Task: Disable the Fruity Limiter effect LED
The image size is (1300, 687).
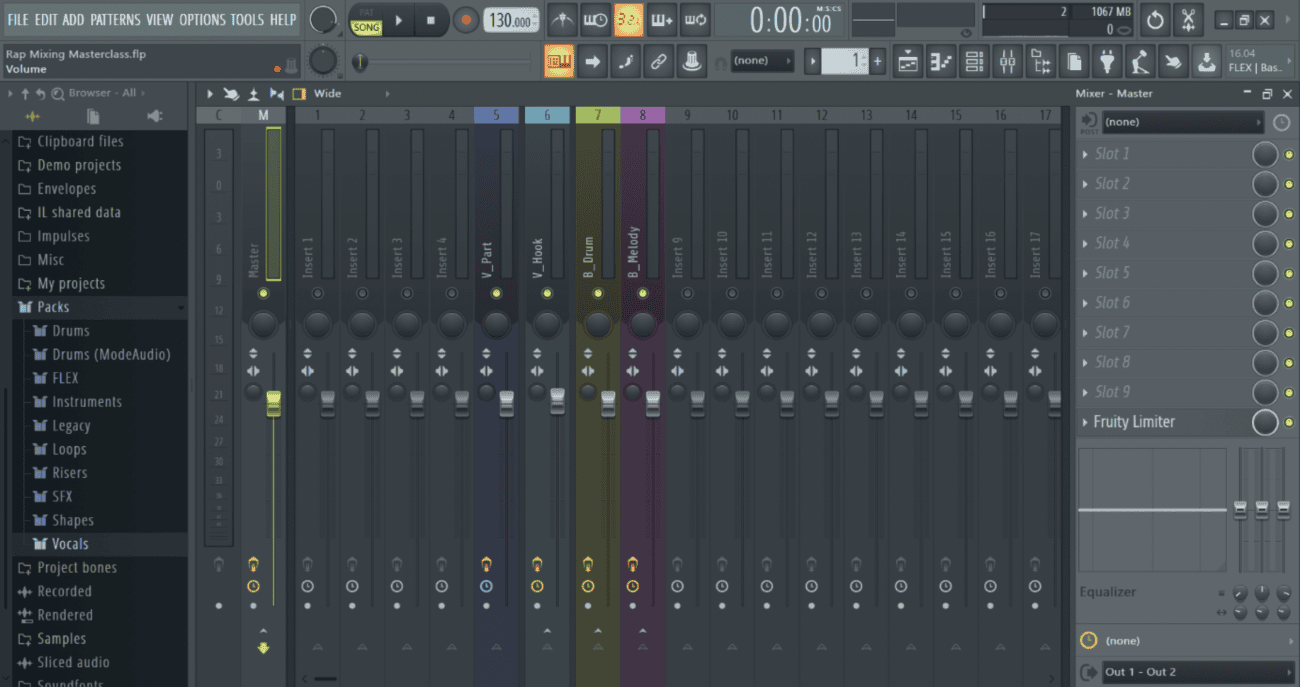Action: [1288, 423]
